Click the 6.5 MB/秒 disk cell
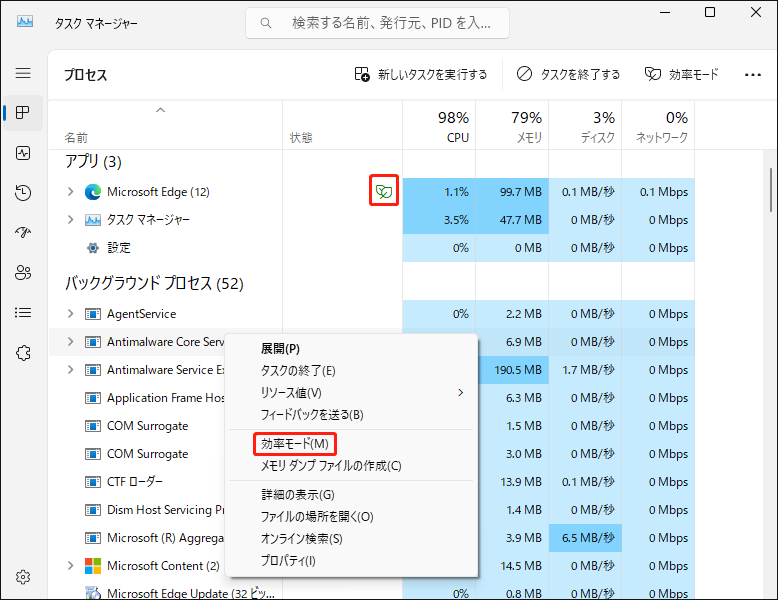The image size is (778, 600). [585, 538]
